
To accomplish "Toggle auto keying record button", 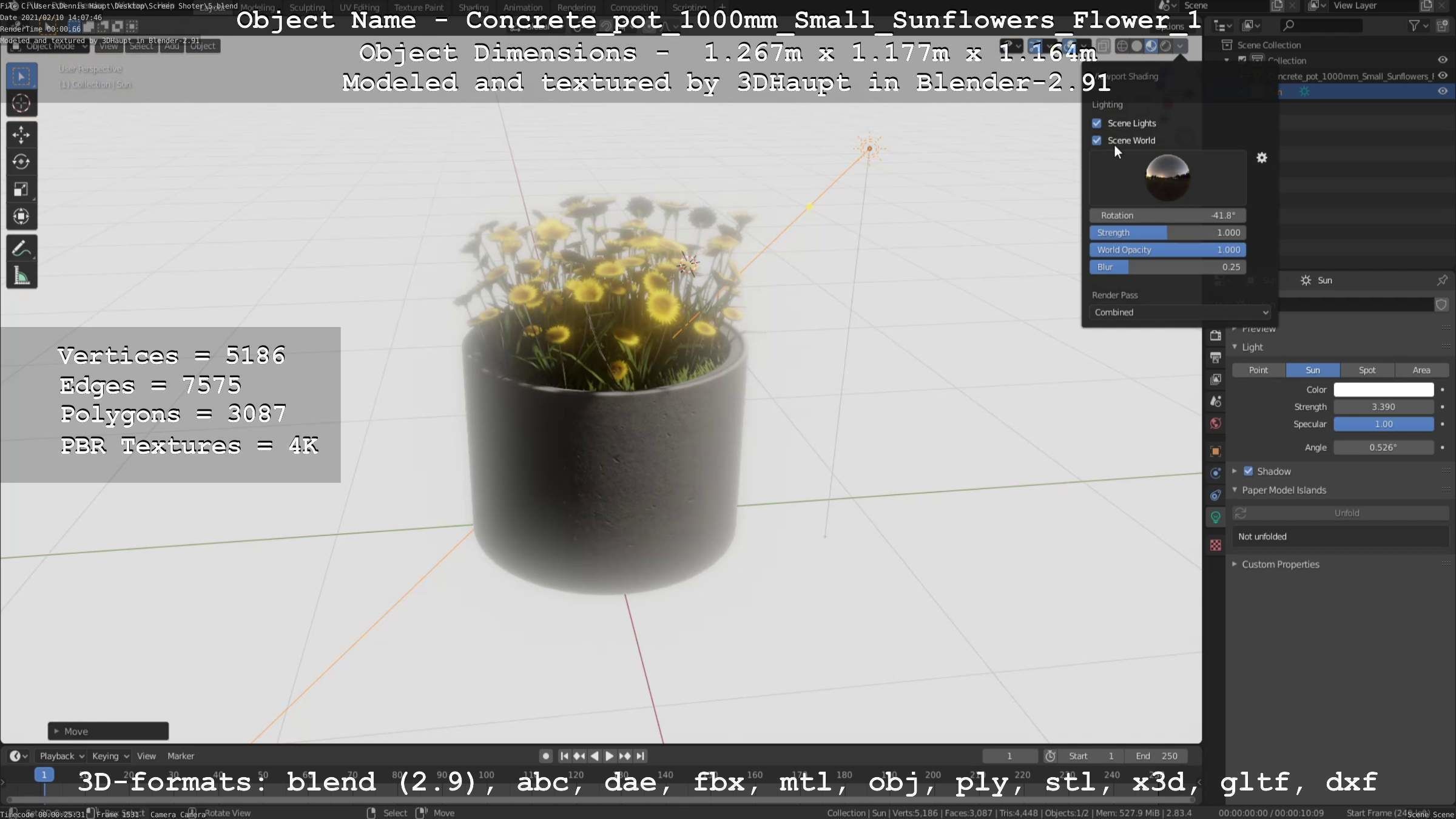I will (545, 756).
